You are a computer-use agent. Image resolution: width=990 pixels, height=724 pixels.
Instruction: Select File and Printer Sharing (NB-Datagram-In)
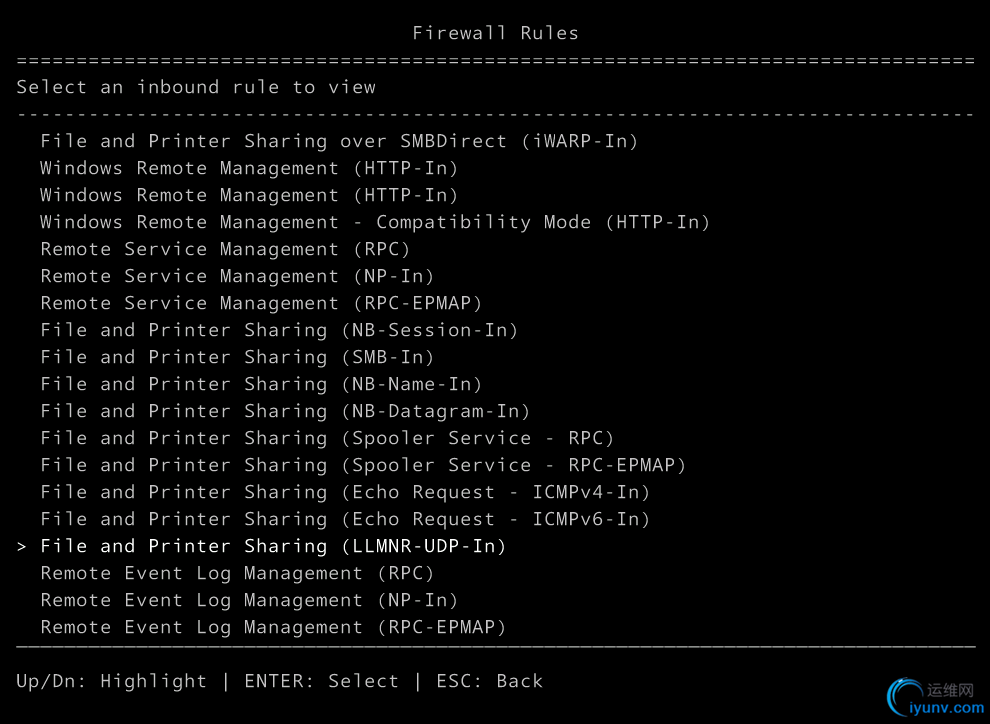285,412
